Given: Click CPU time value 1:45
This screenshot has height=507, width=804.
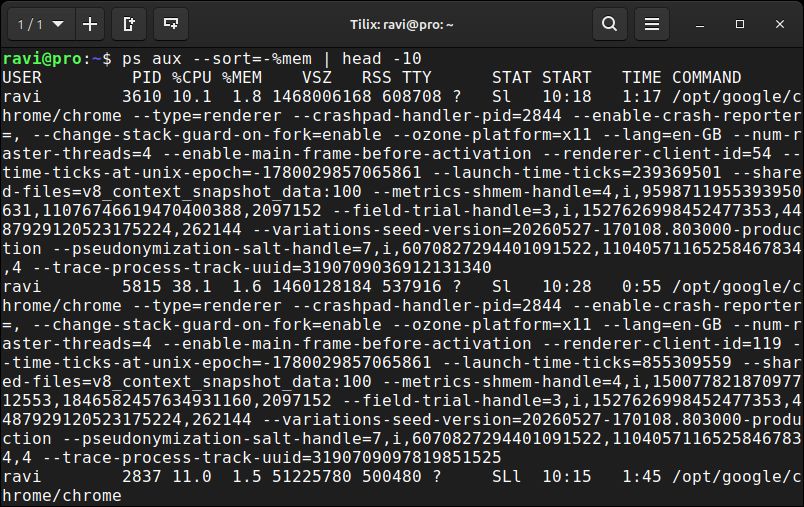Looking at the screenshot, I should [642, 476].
